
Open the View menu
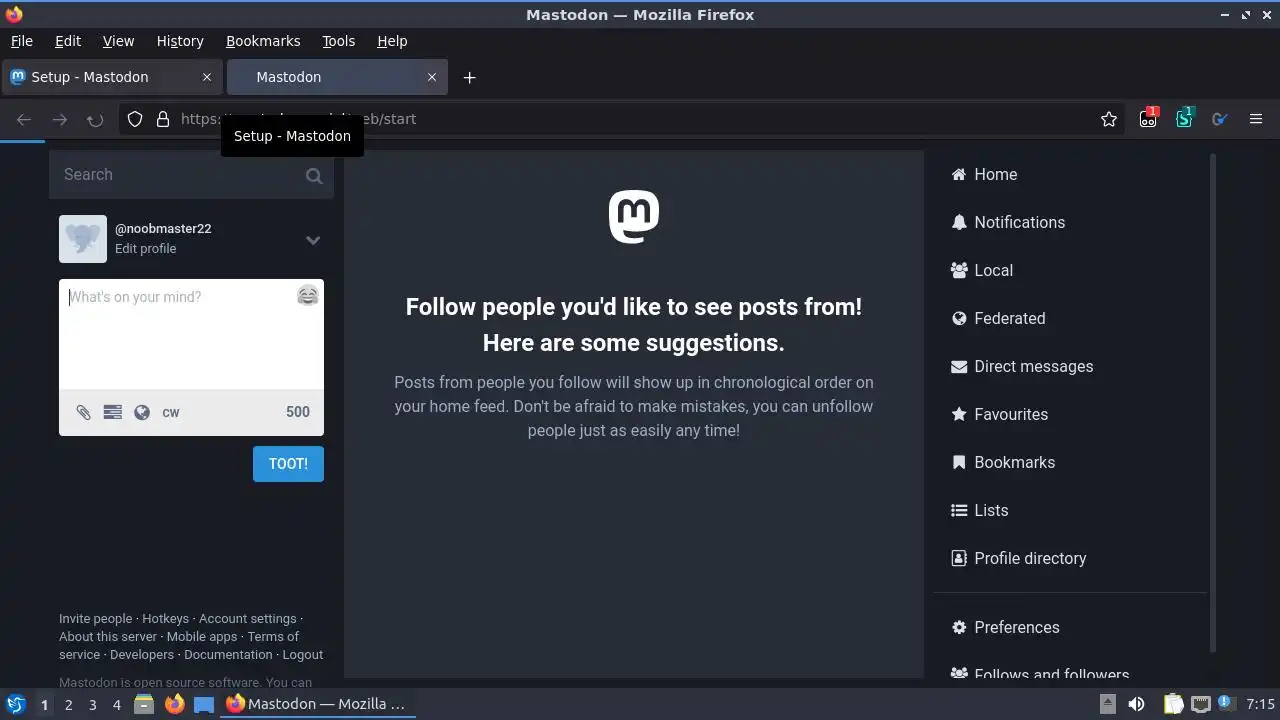point(118,41)
